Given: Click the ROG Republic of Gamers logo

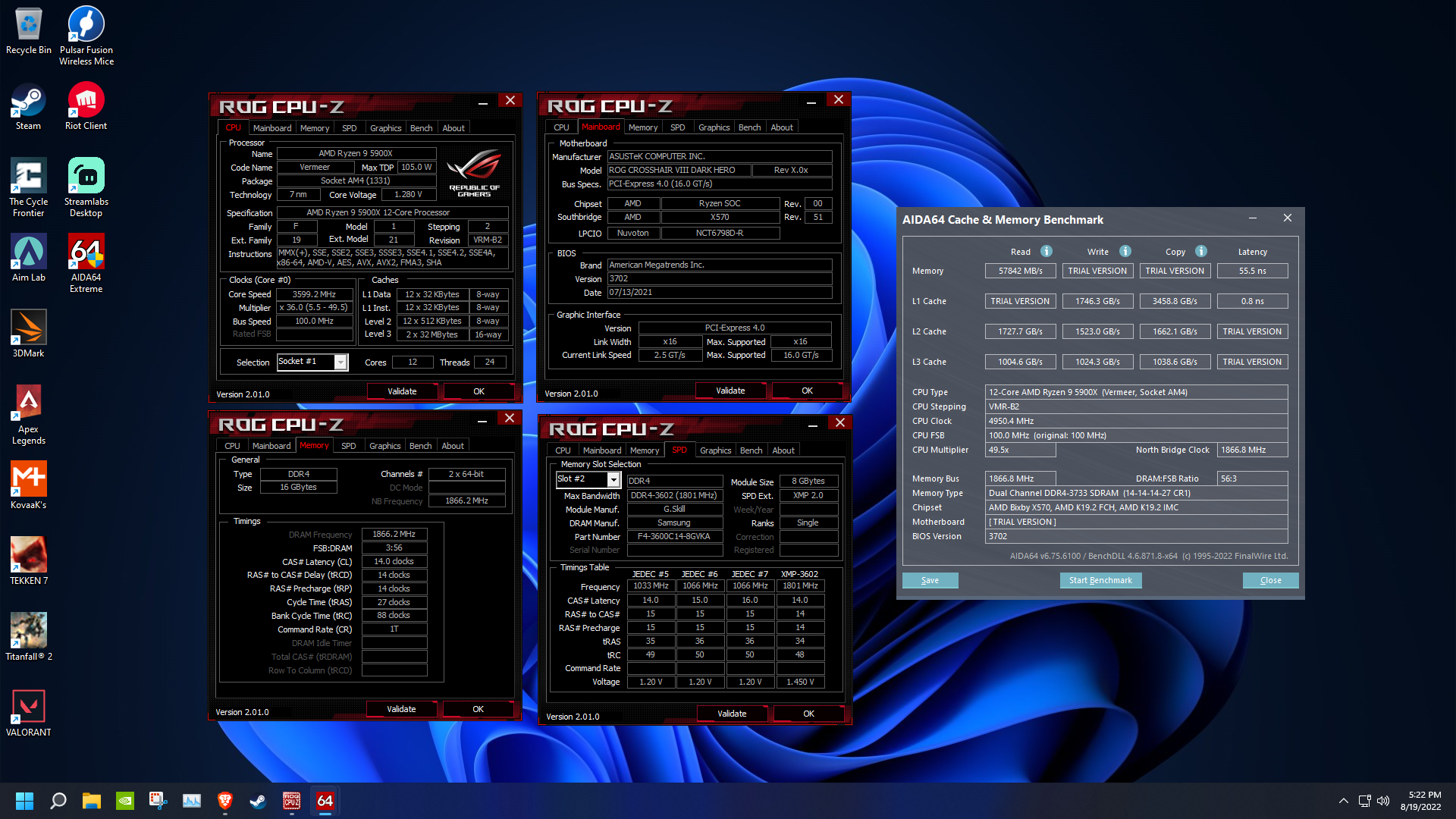Looking at the screenshot, I should (474, 172).
